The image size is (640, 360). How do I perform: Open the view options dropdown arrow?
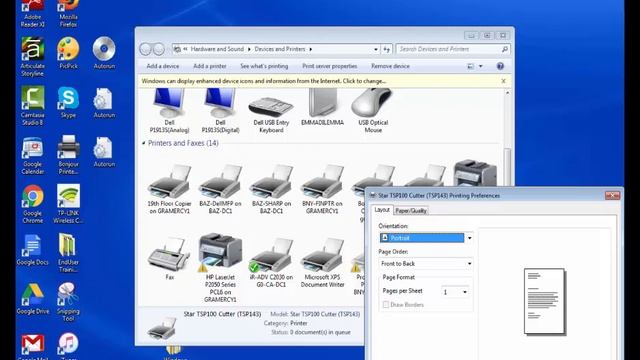pos(480,66)
